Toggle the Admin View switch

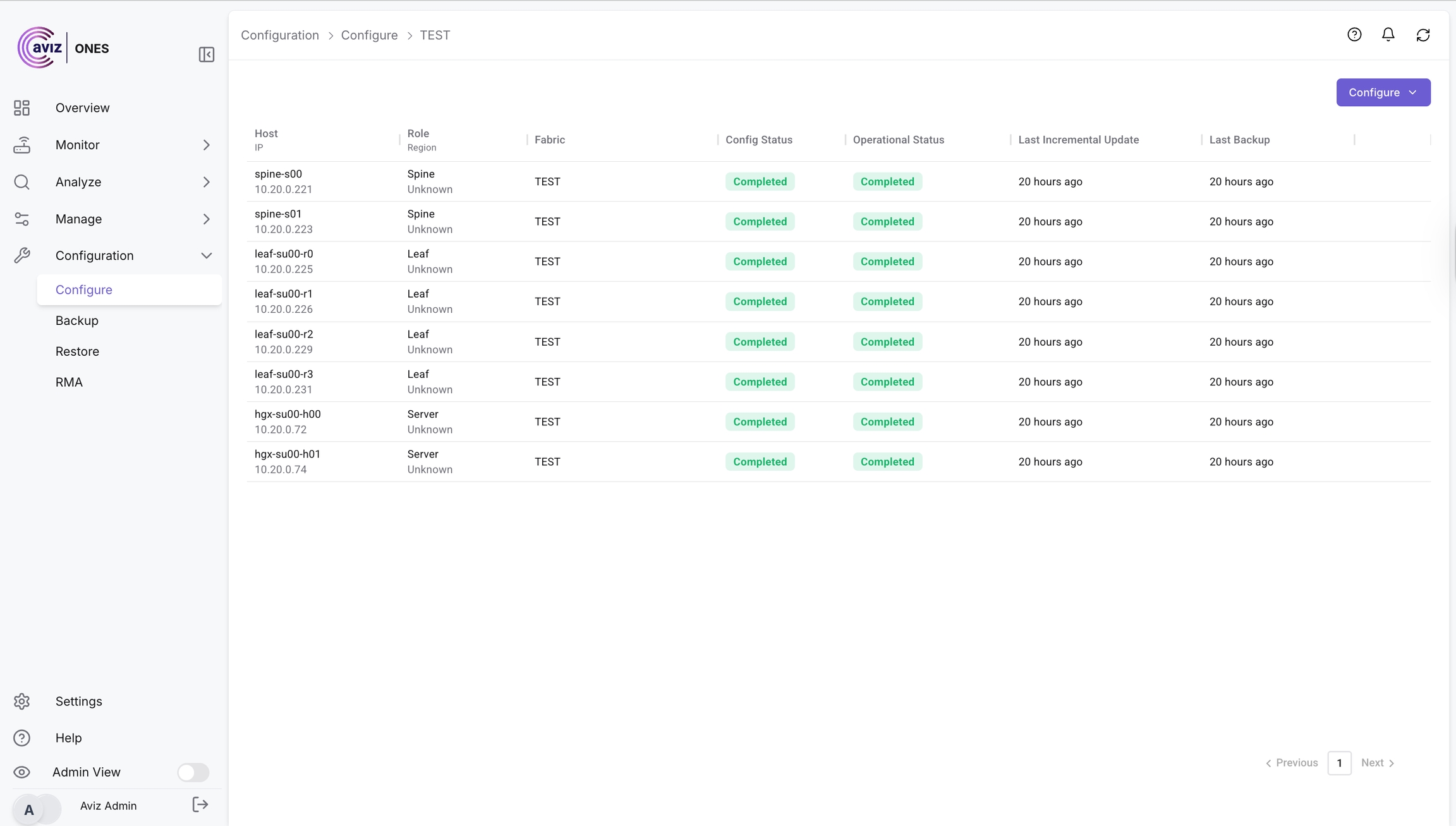pos(193,772)
